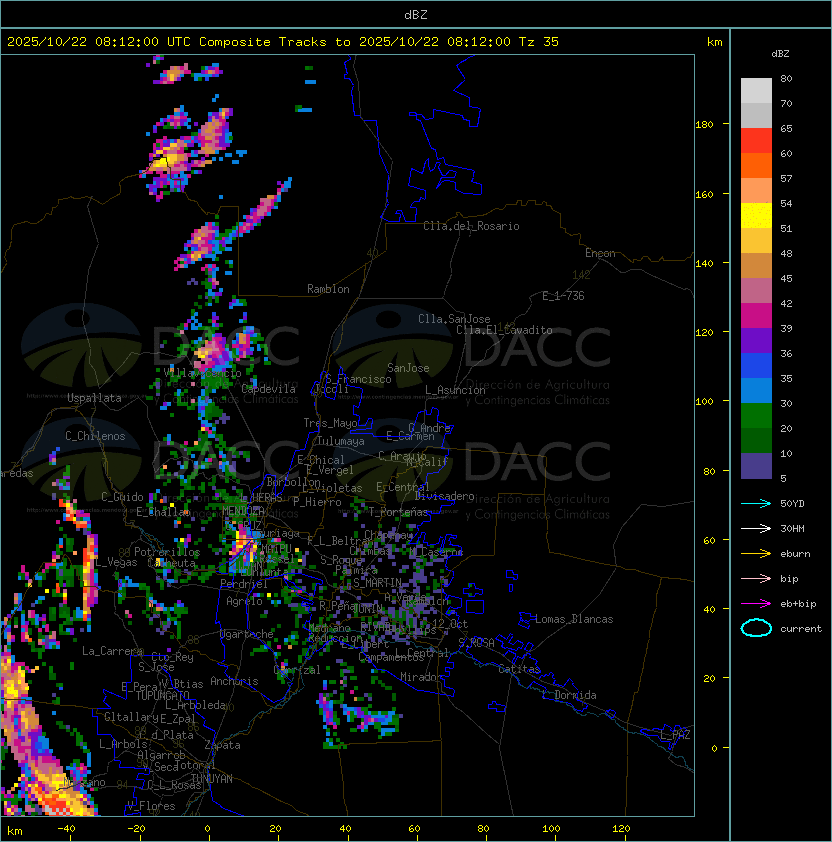This screenshot has width=832, height=842.
Task: Pick the light blue 30-35 dBZ swatch
Action: 756,390
